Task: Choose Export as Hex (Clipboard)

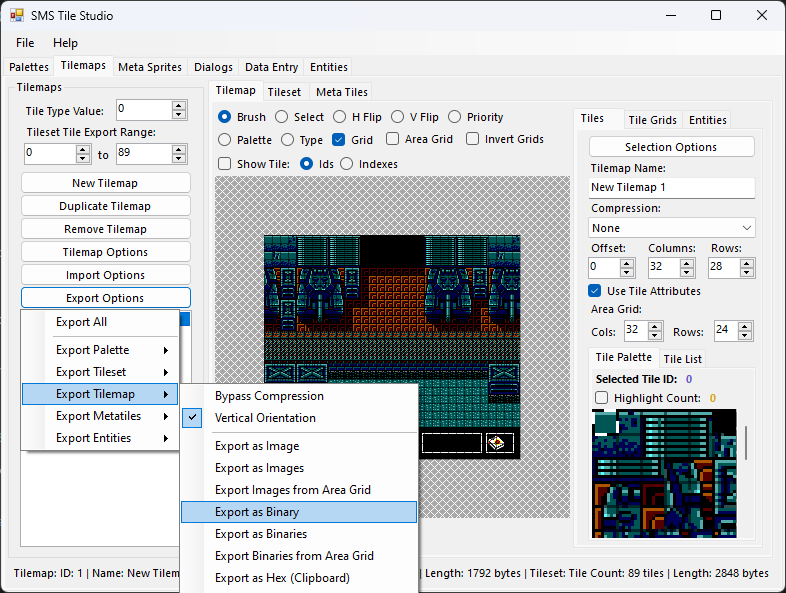Action: (299, 578)
